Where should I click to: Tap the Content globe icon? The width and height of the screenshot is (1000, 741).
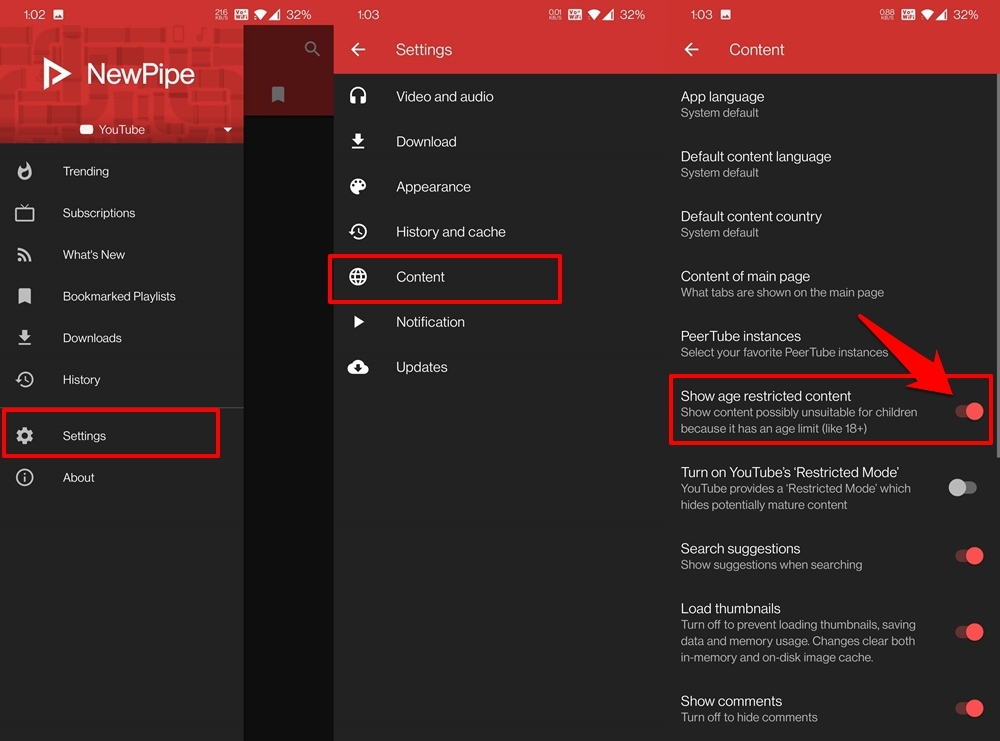pyautogui.click(x=358, y=277)
